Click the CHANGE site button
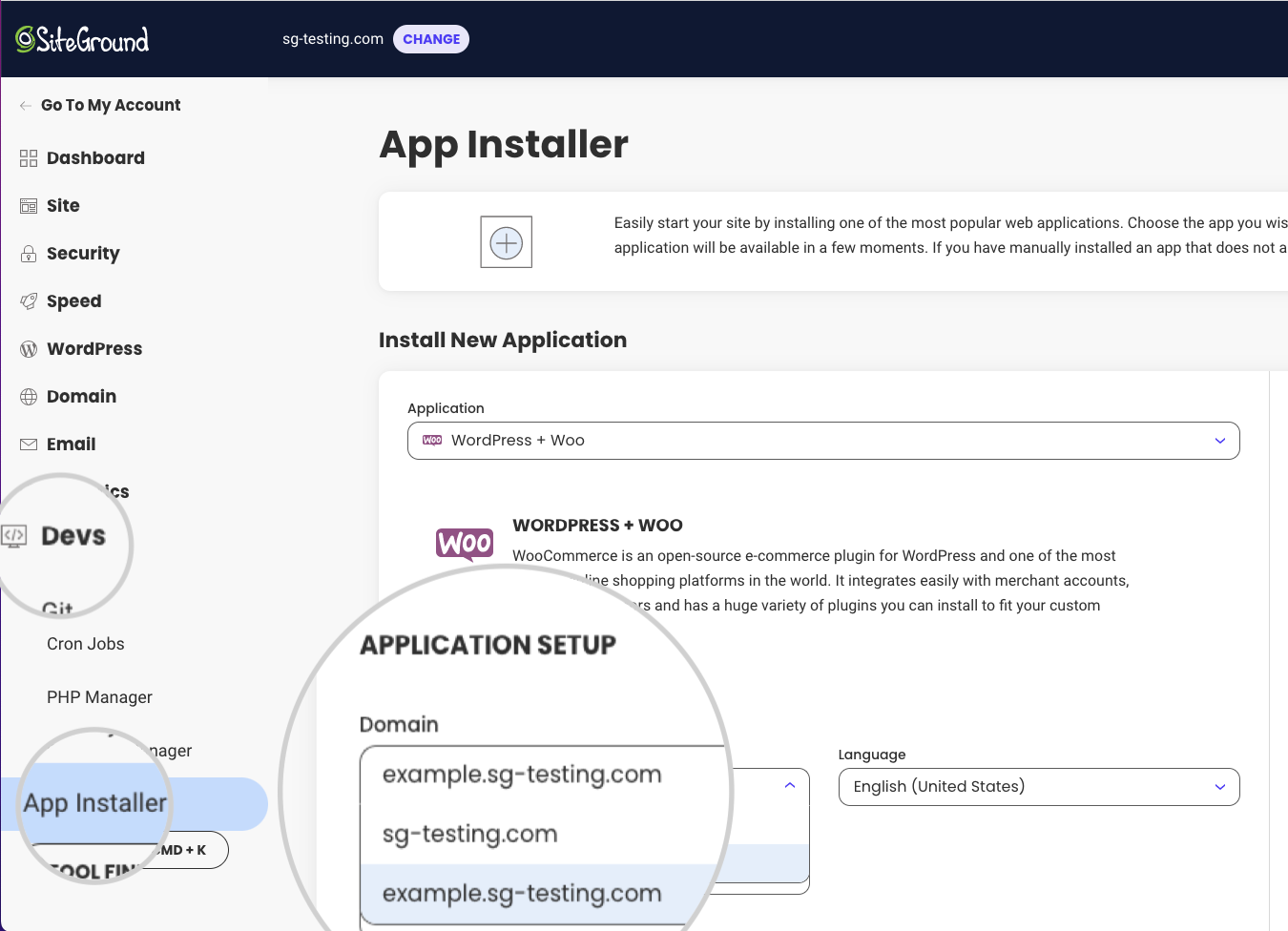The width and height of the screenshot is (1288, 931). pos(431,39)
